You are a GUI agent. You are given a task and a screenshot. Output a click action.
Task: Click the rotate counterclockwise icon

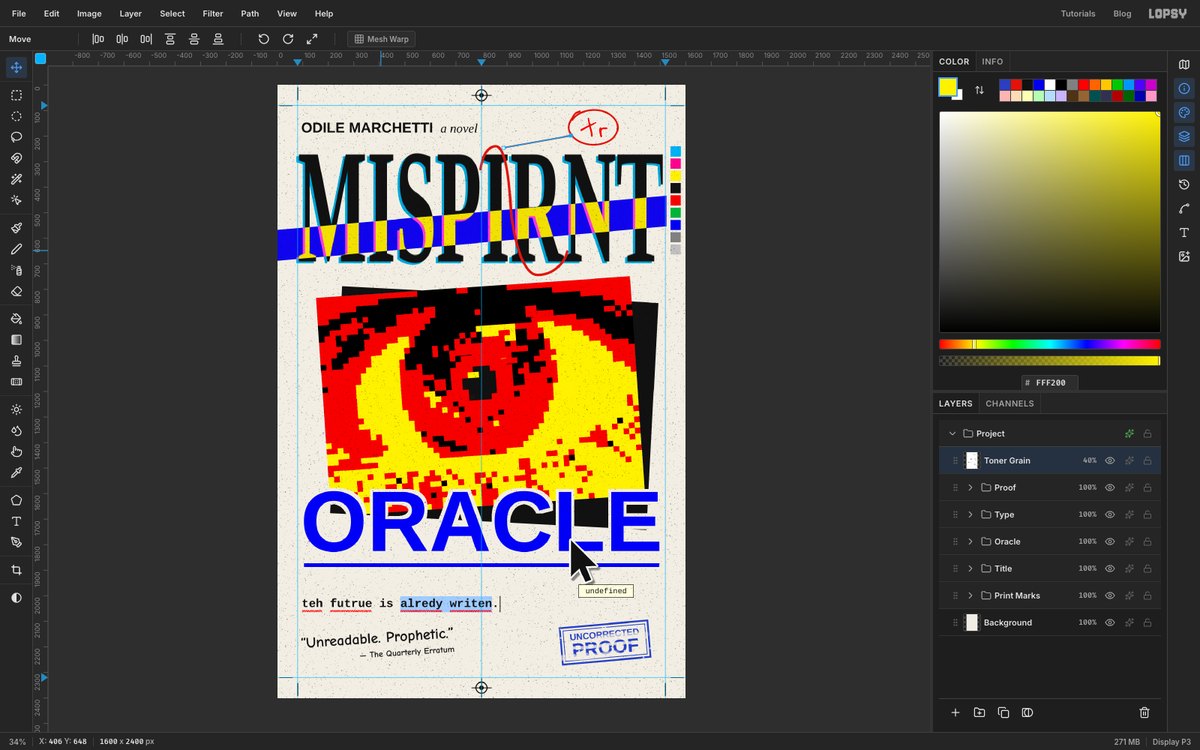[x=264, y=39]
